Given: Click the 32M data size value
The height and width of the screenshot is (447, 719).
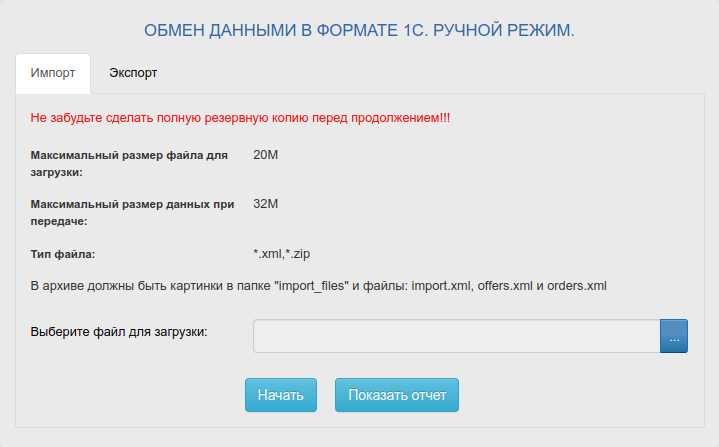Looking at the screenshot, I should click(x=266, y=204).
